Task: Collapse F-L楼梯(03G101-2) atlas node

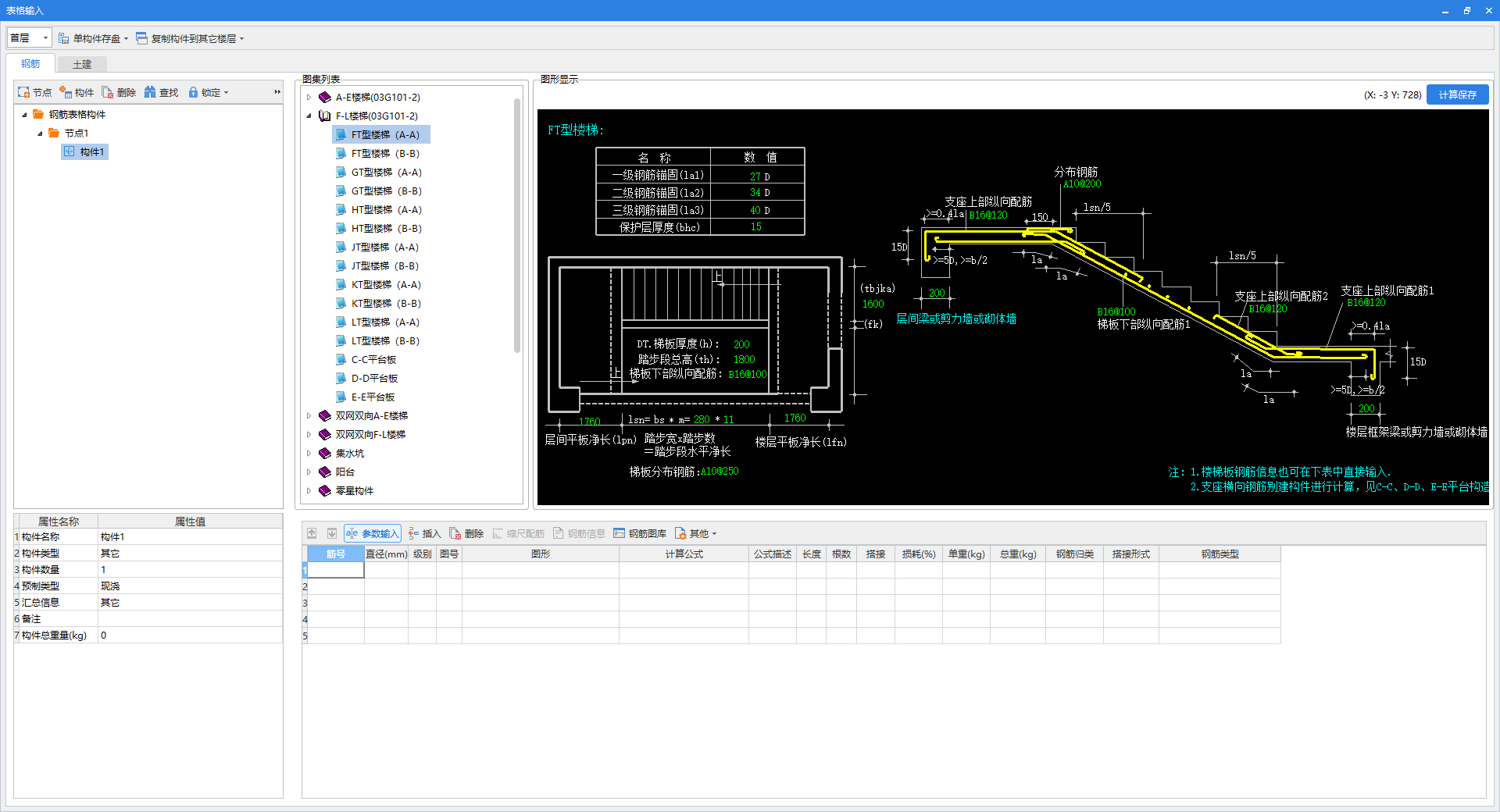Action: (x=309, y=116)
